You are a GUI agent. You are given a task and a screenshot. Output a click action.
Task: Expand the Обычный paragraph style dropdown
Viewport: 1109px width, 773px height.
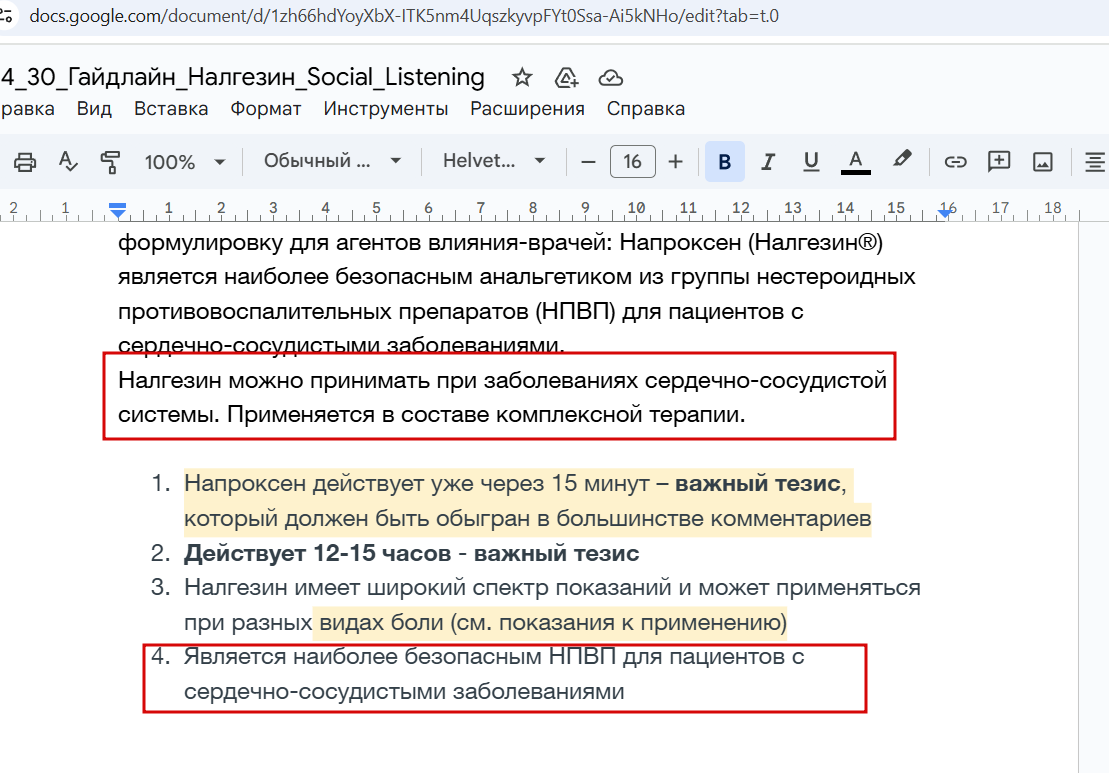(x=332, y=161)
